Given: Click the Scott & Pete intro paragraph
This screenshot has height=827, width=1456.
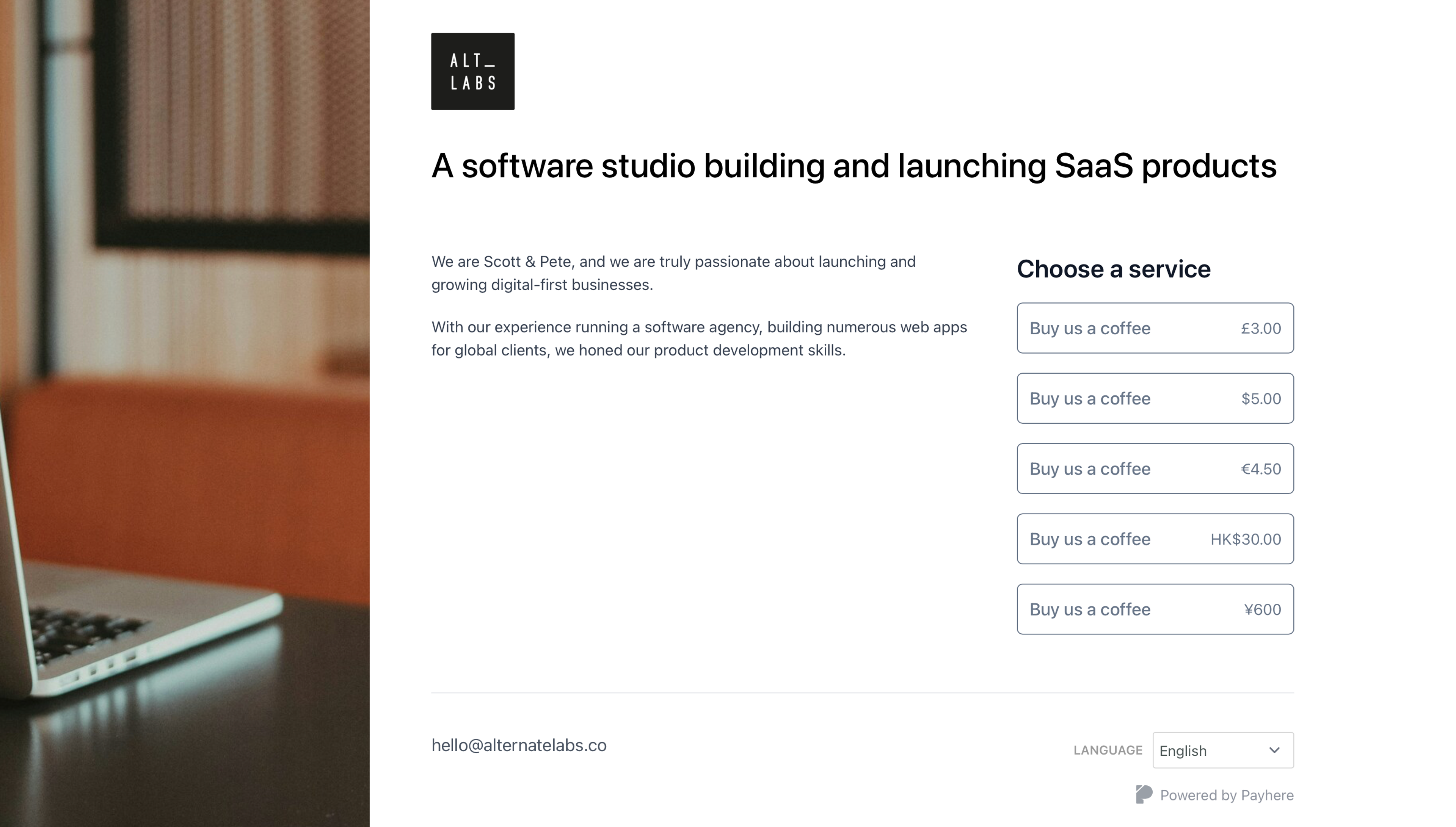Looking at the screenshot, I should tap(673, 273).
